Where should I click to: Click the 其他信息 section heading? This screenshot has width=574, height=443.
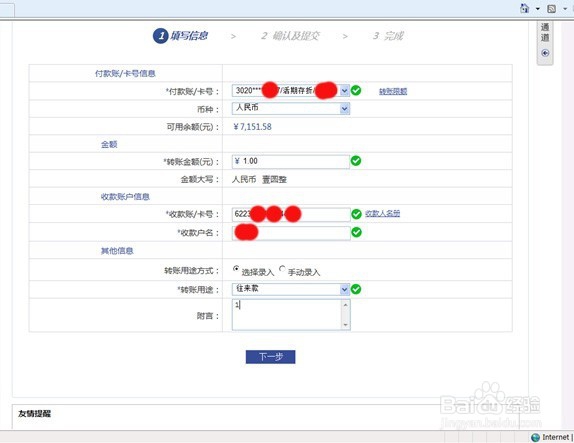click(117, 251)
